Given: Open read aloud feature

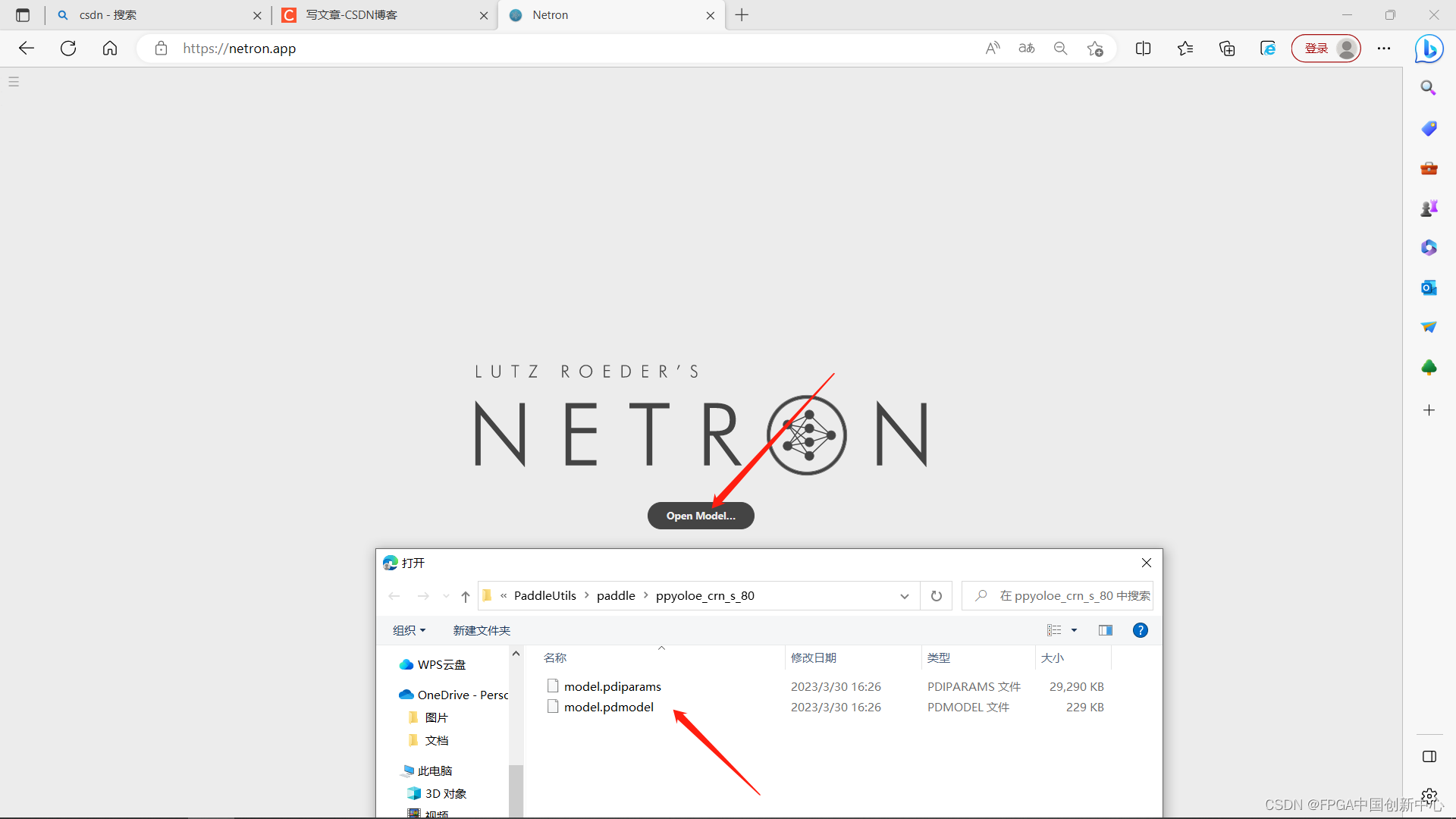Looking at the screenshot, I should pyautogui.click(x=993, y=49).
